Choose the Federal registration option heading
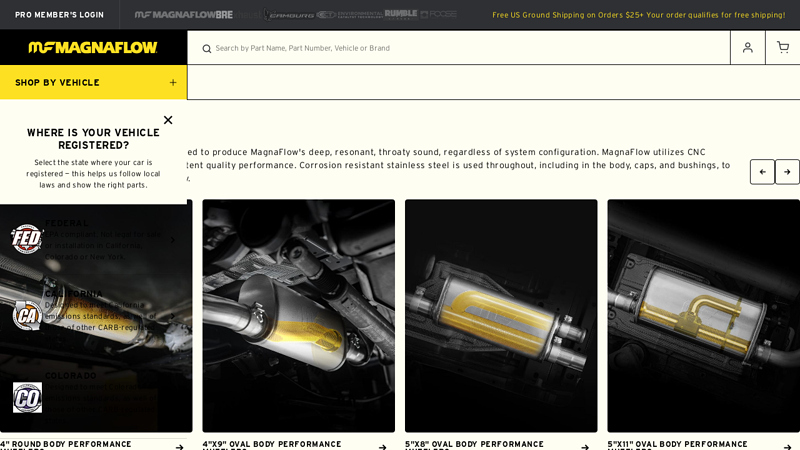Screen dimensions: 800x450 tap(66, 223)
